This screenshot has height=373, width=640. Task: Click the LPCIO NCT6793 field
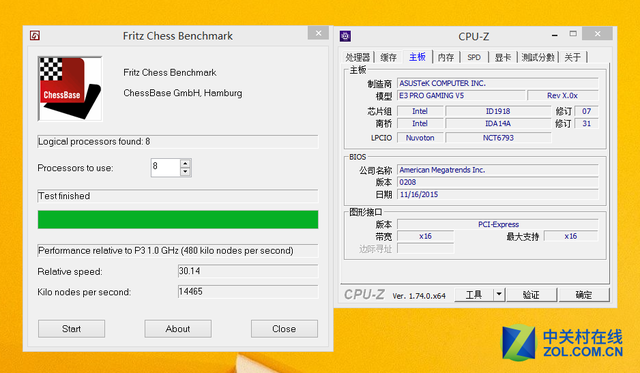[498, 138]
